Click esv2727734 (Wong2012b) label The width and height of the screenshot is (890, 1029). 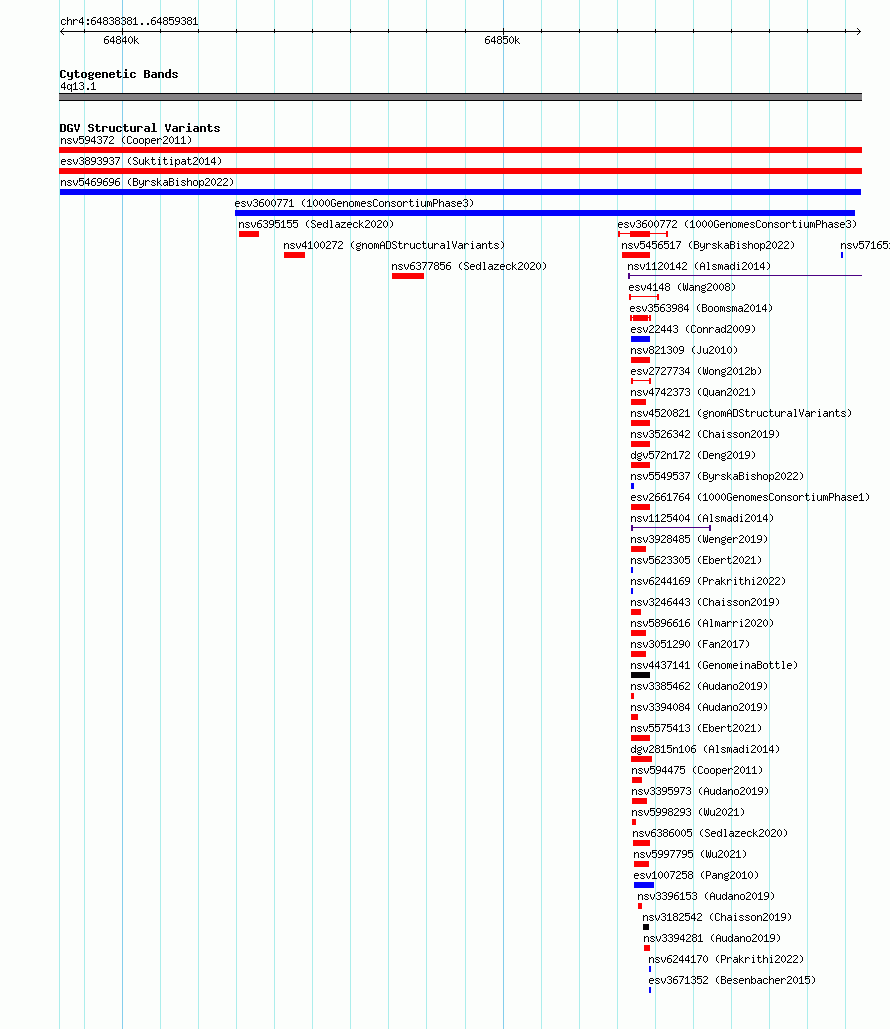pos(696,371)
